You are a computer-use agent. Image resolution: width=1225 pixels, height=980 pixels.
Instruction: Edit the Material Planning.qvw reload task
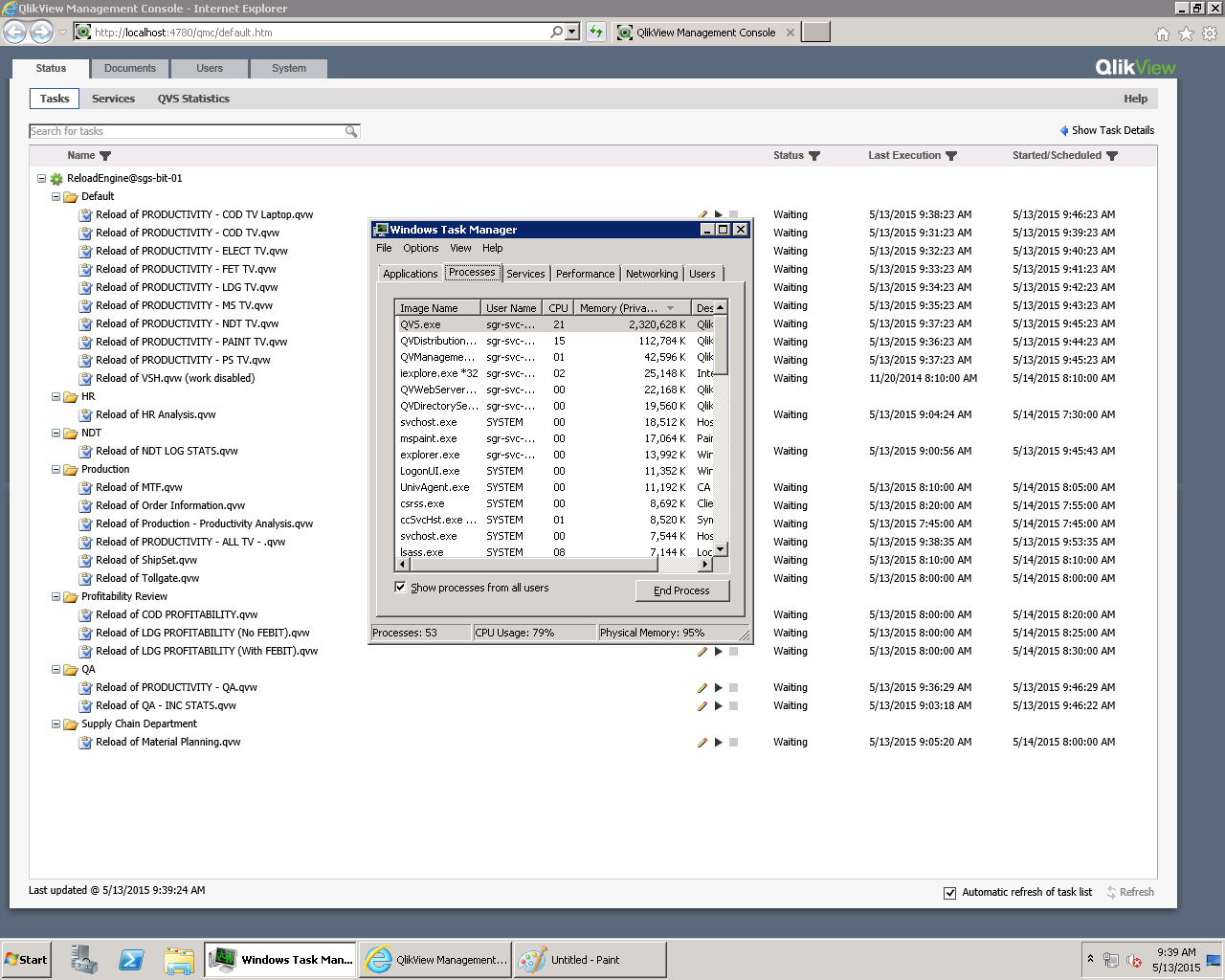pyautogui.click(x=702, y=743)
